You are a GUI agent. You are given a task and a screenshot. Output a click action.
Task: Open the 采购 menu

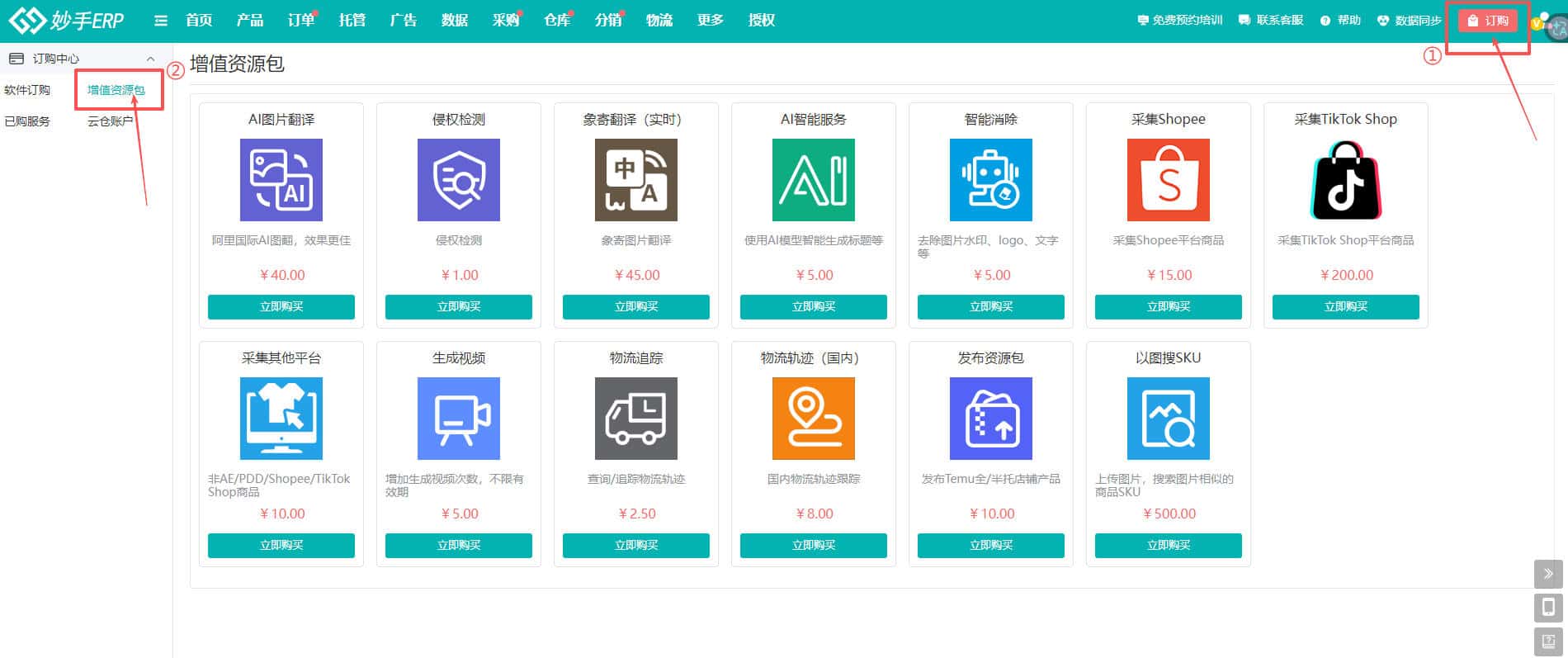pos(506,21)
